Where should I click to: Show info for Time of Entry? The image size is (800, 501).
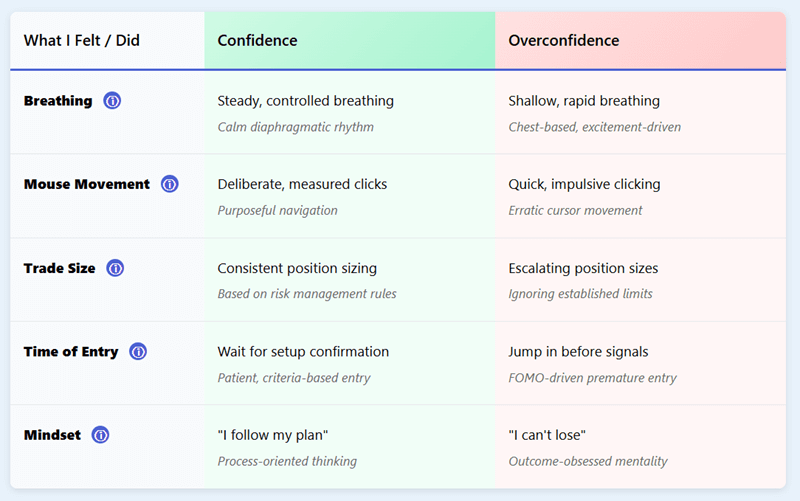138,352
